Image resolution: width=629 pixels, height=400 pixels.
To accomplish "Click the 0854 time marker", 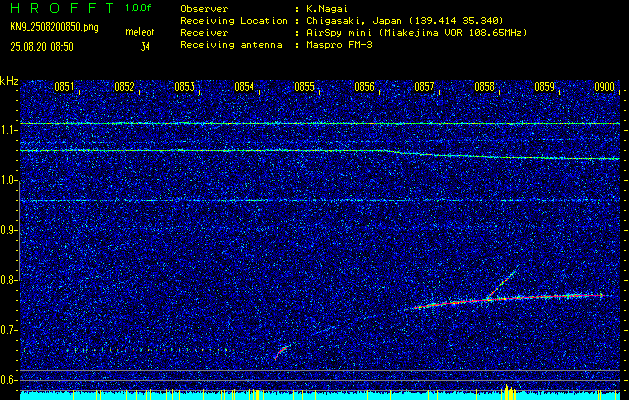I will click(x=244, y=87).
